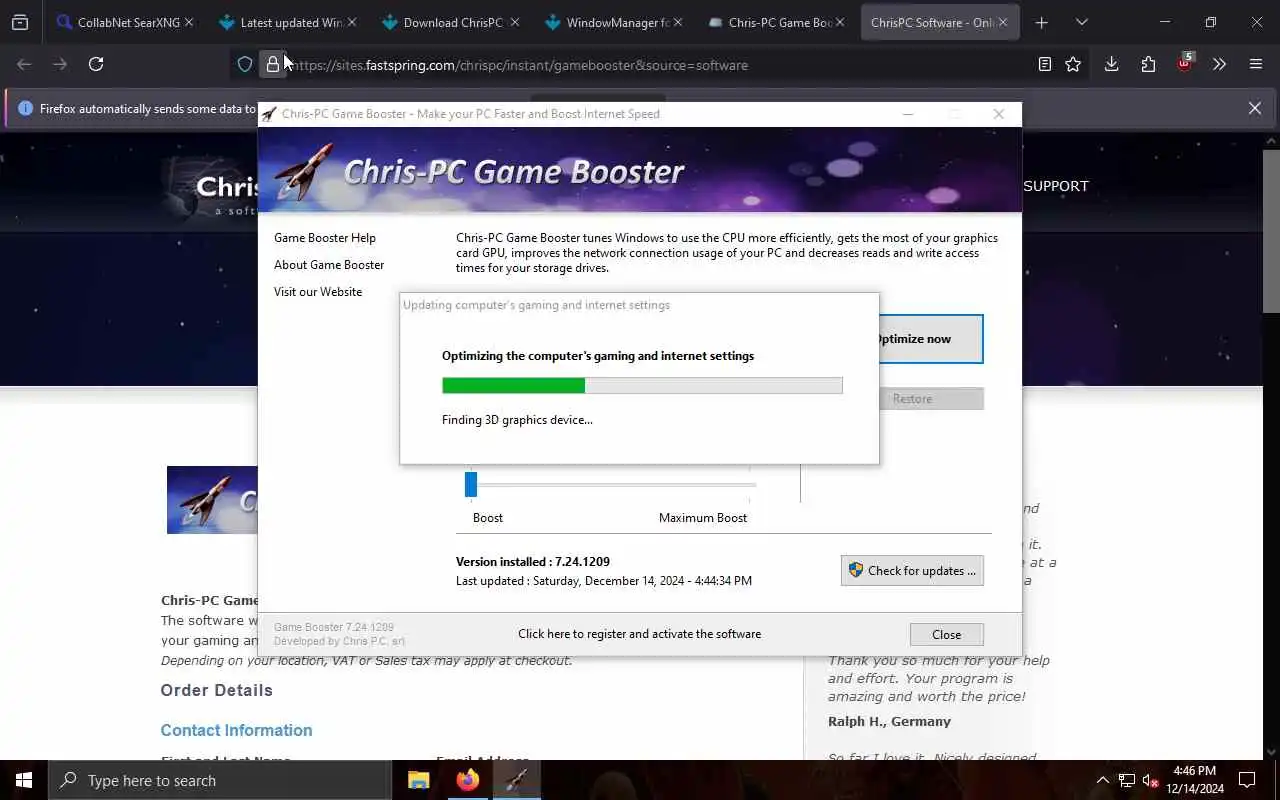Open File Explorer from the taskbar
This screenshot has height=800, width=1280.
tap(418, 780)
